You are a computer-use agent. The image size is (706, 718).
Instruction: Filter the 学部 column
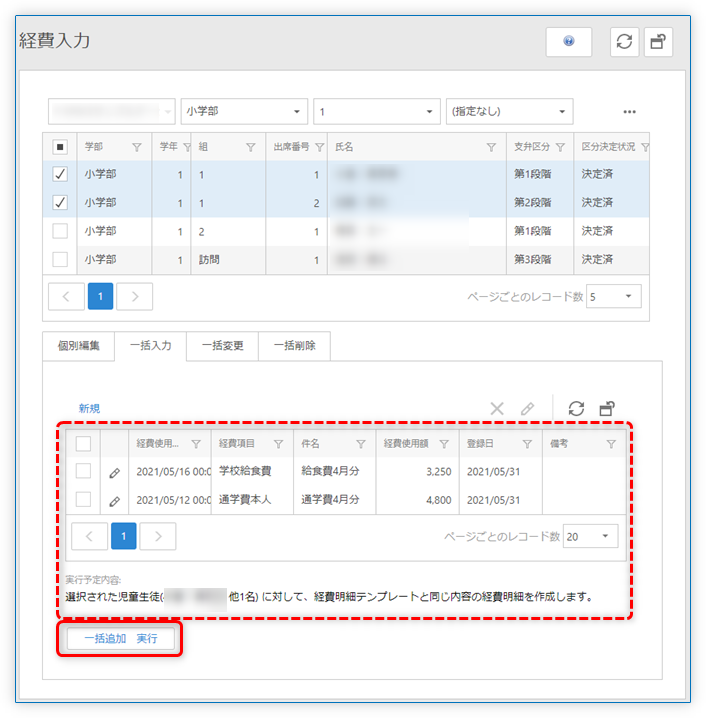pos(136,147)
